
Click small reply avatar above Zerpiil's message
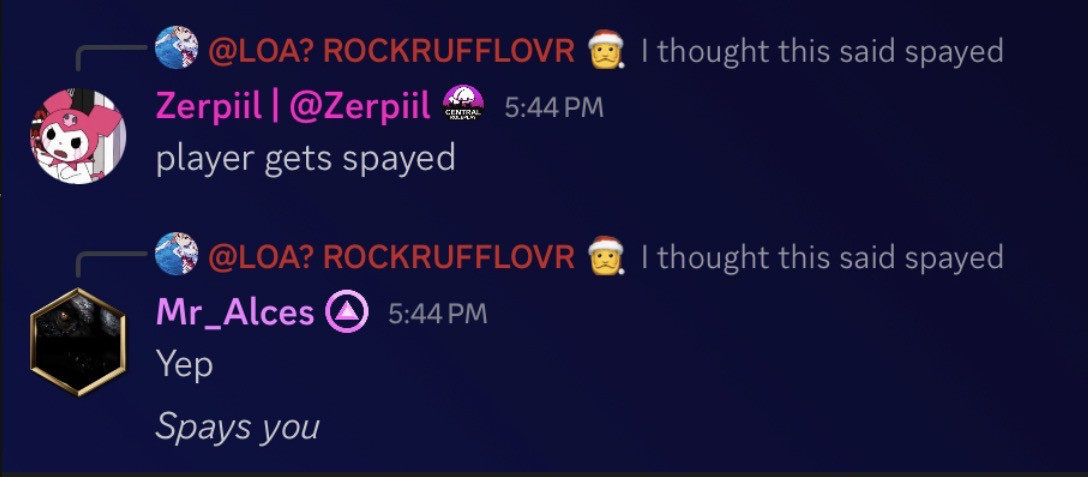coord(176,47)
